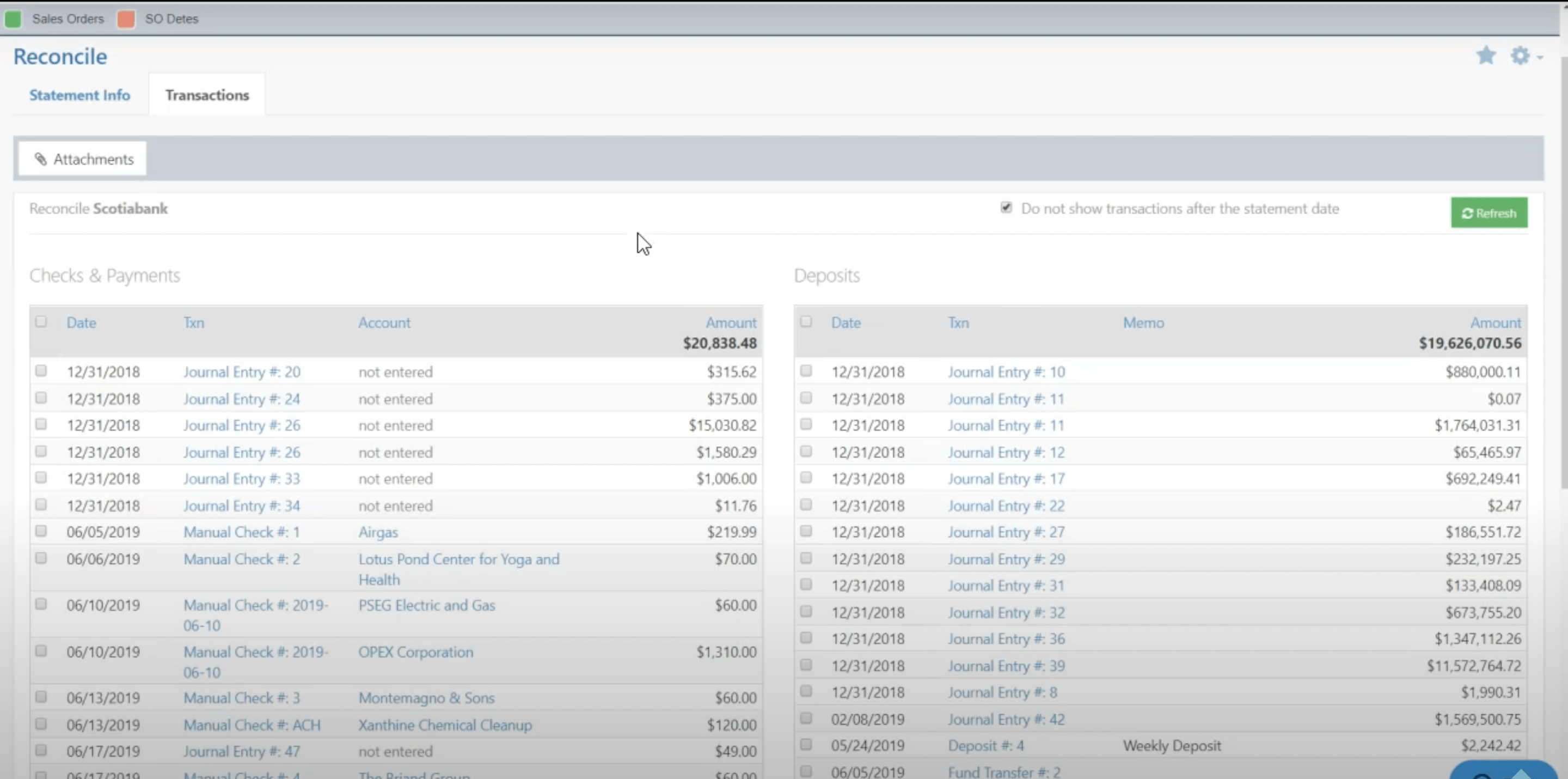The width and height of the screenshot is (1568, 779).
Task: Open Attachments with the paperclip button
Action: pos(83,159)
